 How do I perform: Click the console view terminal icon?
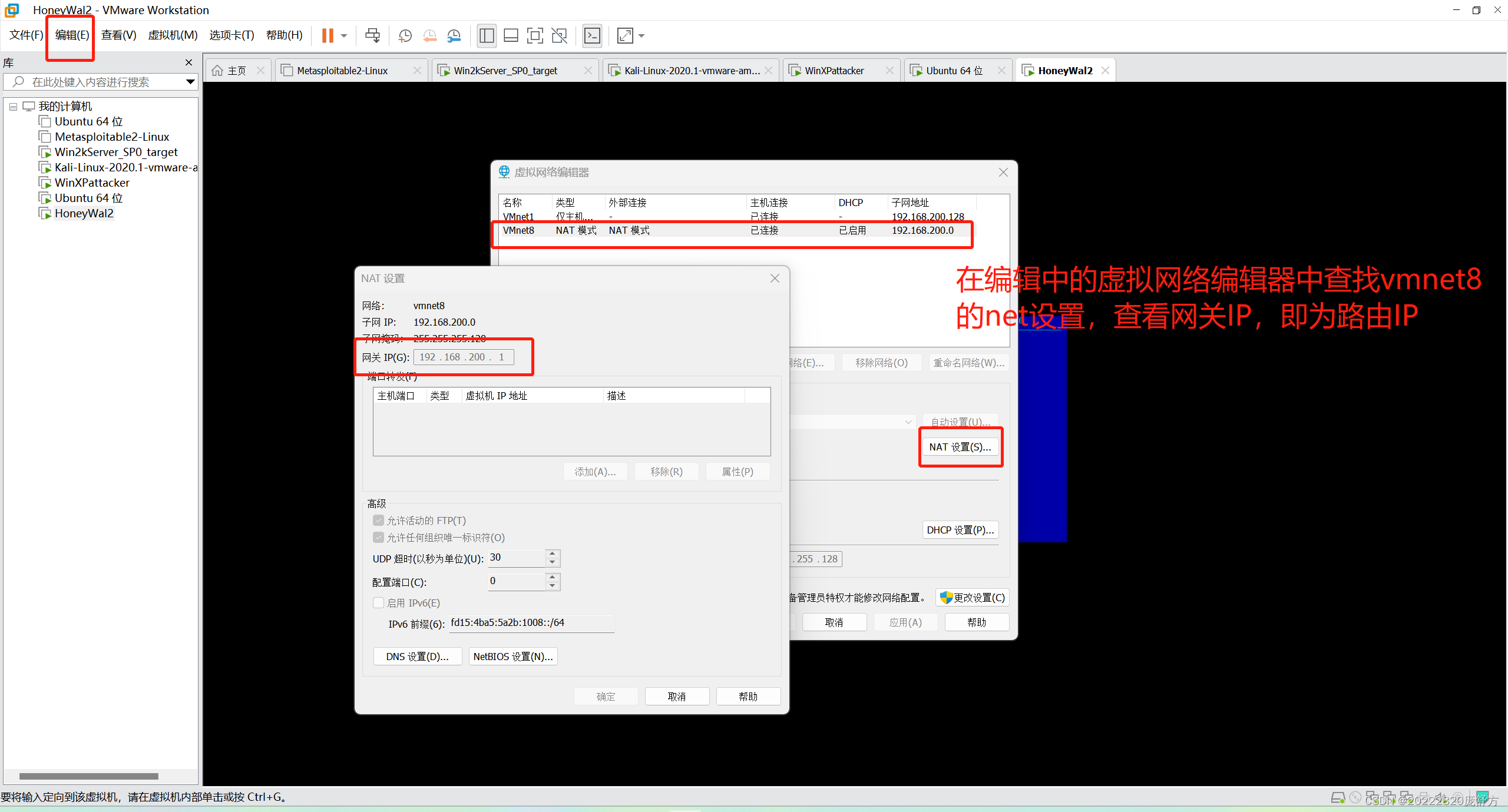pos(592,35)
